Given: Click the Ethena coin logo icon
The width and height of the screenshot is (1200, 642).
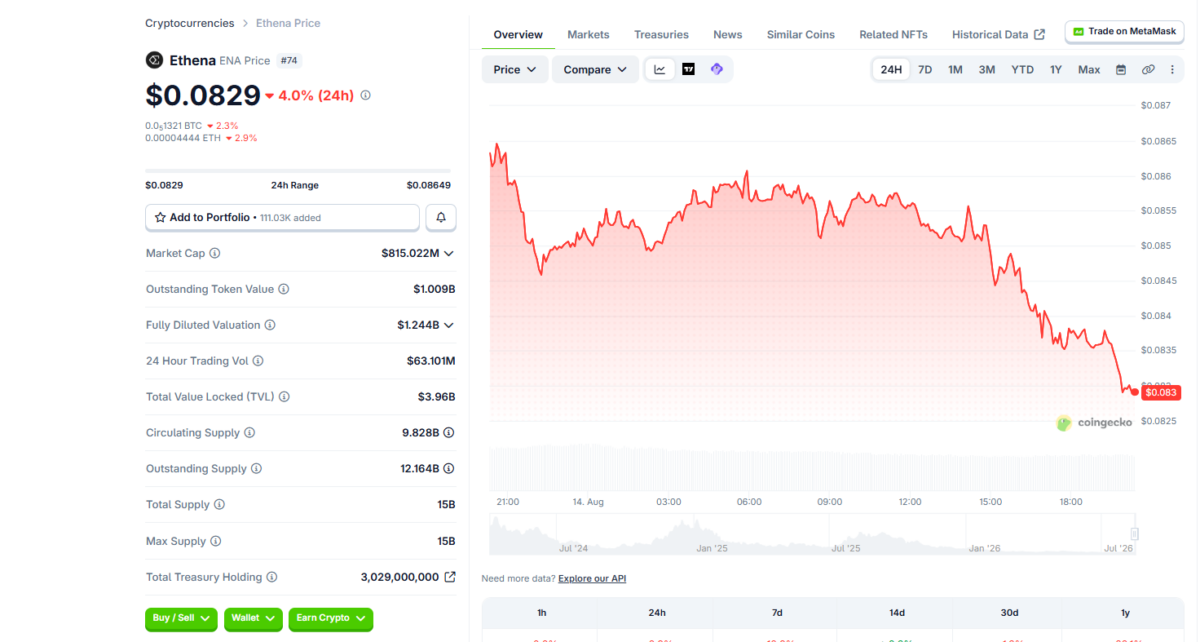Looking at the screenshot, I should 154,60.
